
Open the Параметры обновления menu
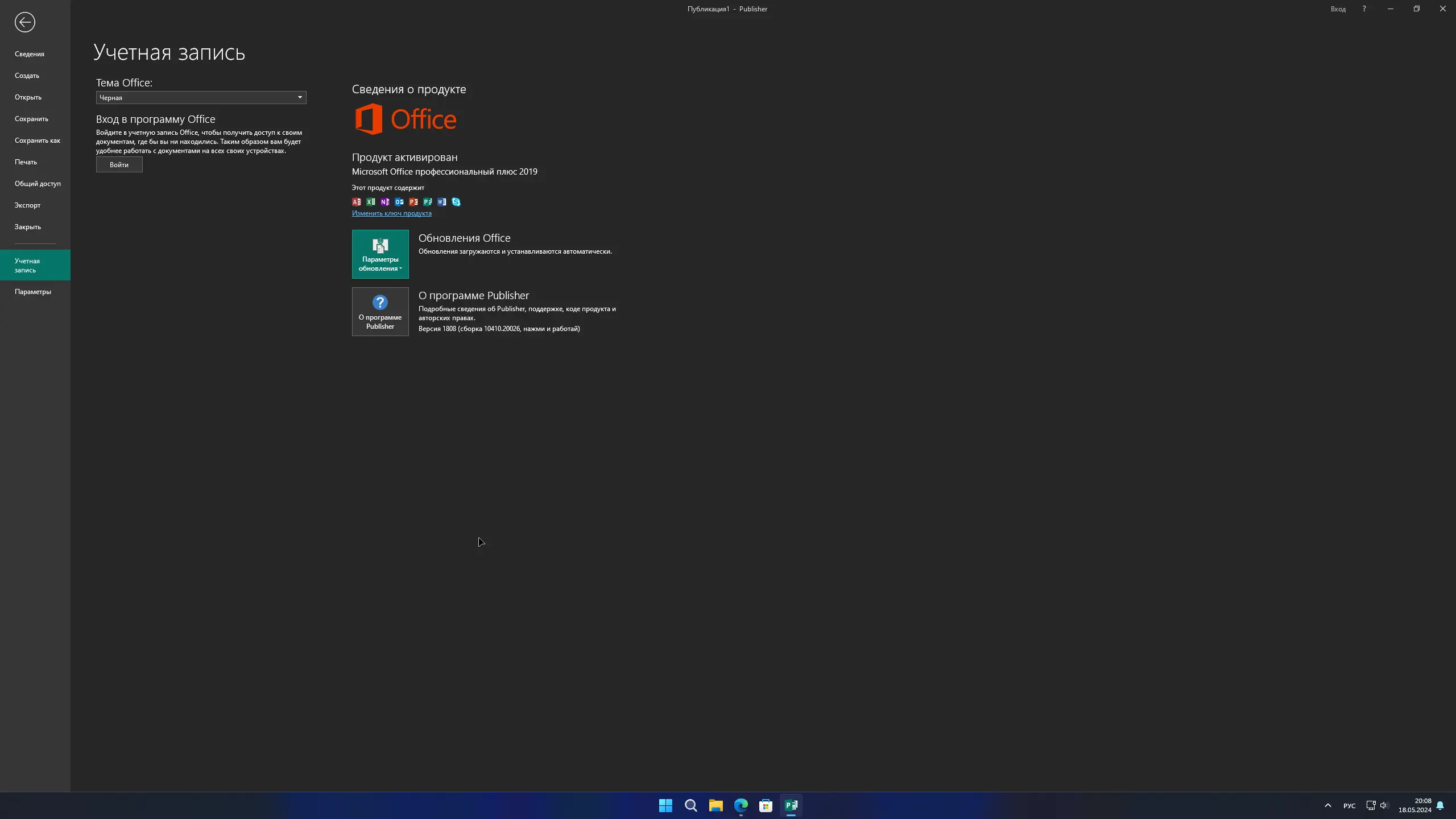[380, 254]
